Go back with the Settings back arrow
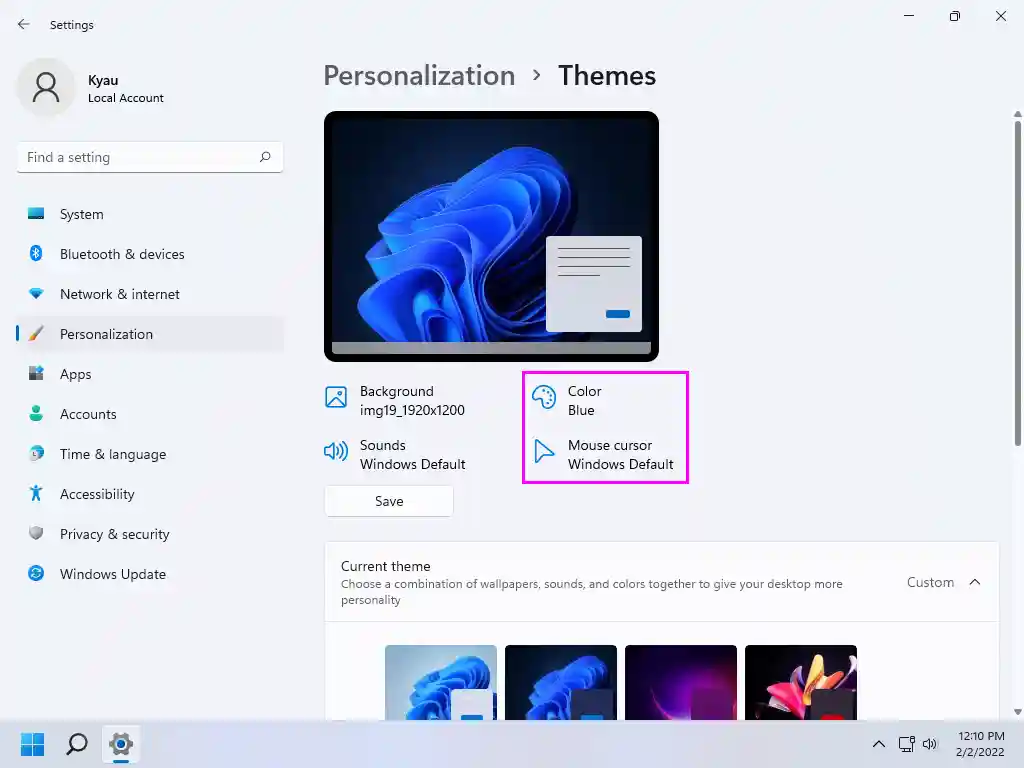 [x=24, y=24]
